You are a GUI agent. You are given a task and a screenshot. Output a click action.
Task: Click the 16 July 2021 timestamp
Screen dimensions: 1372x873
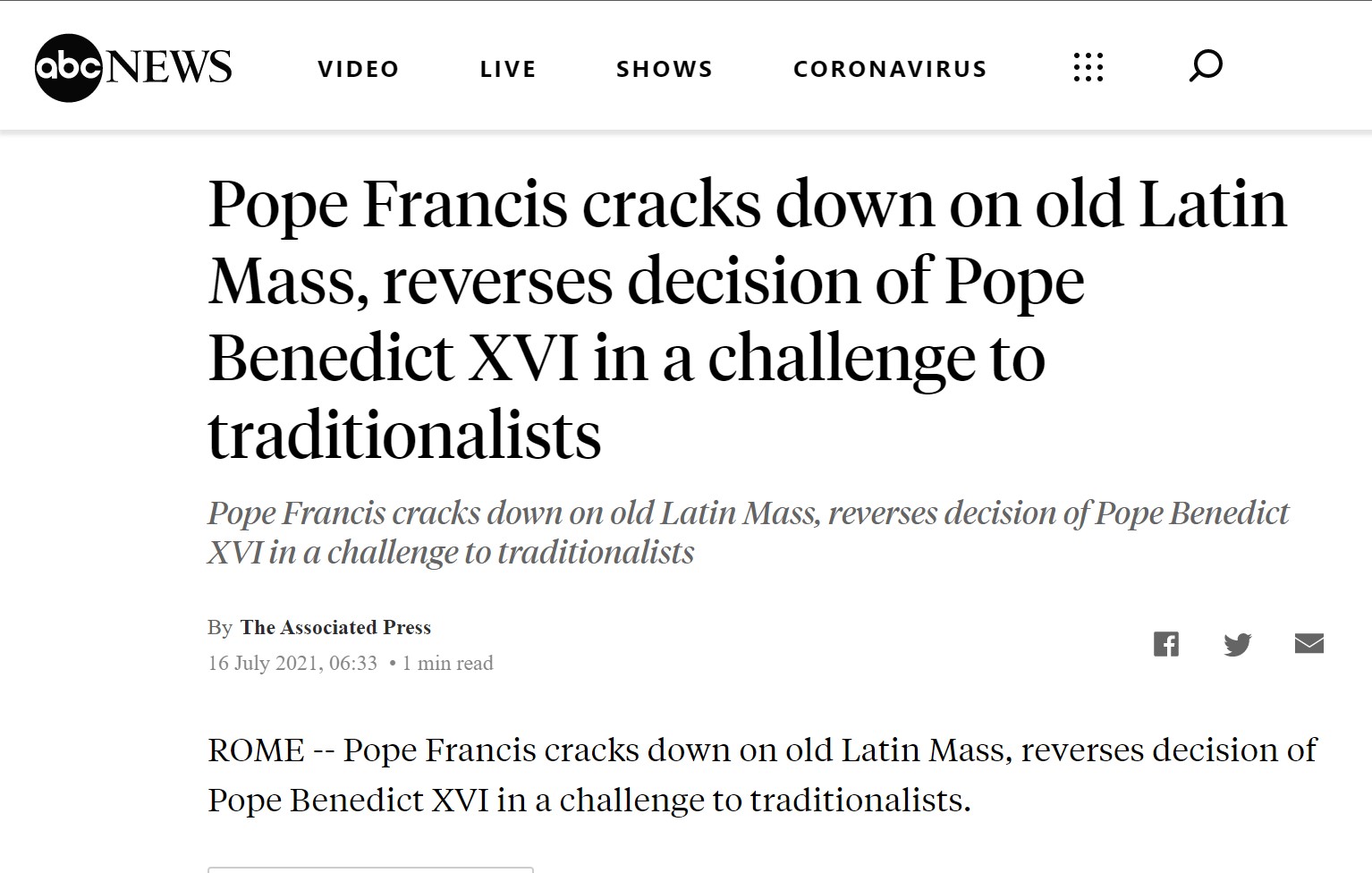(292, 664)
